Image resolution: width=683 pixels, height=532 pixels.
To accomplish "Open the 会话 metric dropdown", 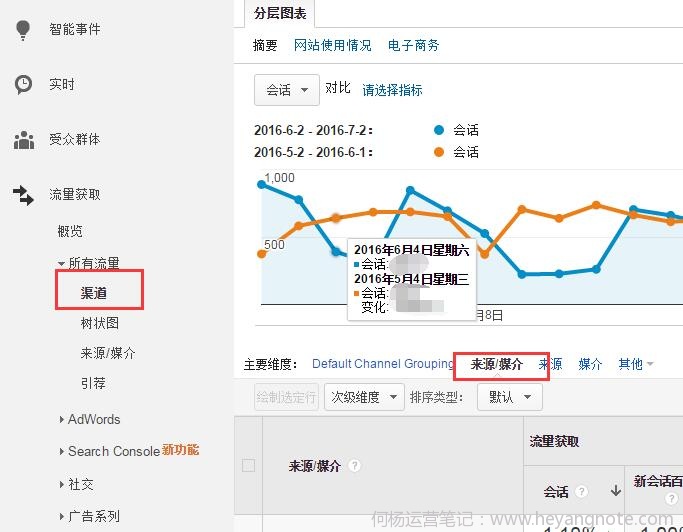I will click(287, 89).
